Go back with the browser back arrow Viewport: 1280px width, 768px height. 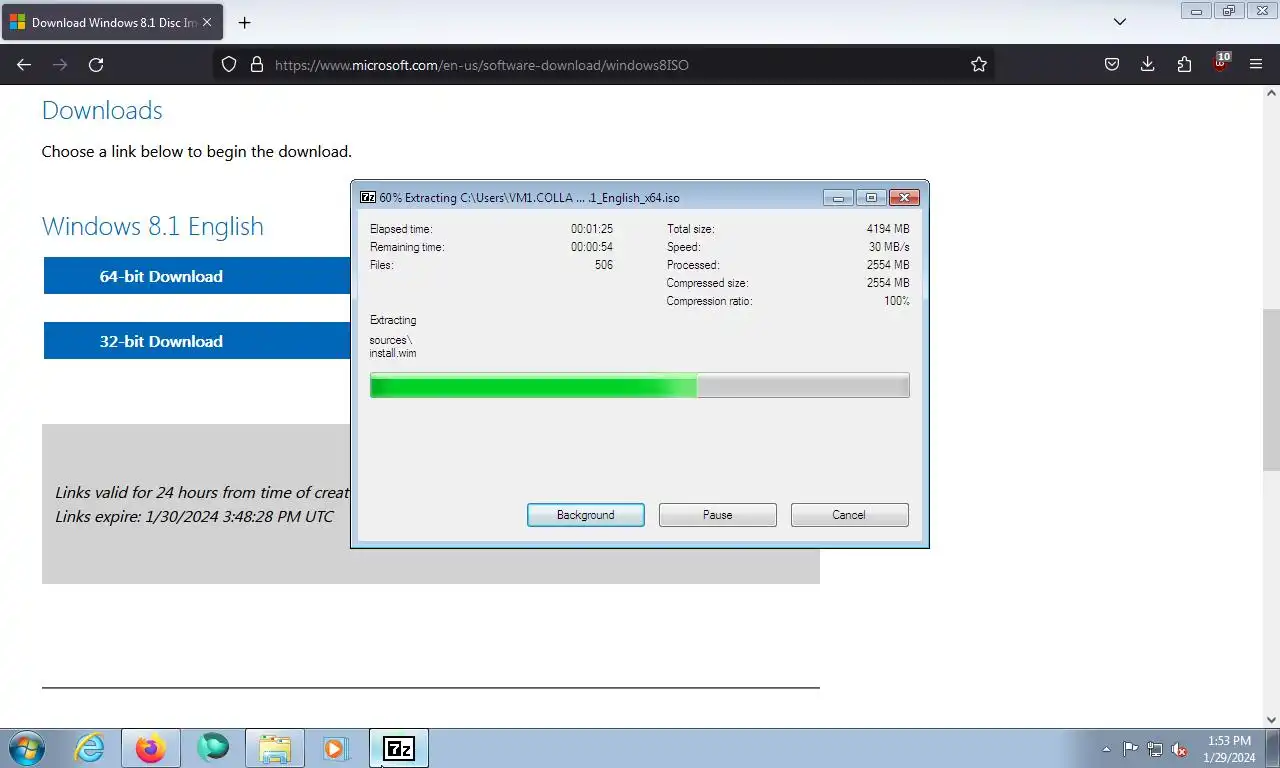(24, 64)
